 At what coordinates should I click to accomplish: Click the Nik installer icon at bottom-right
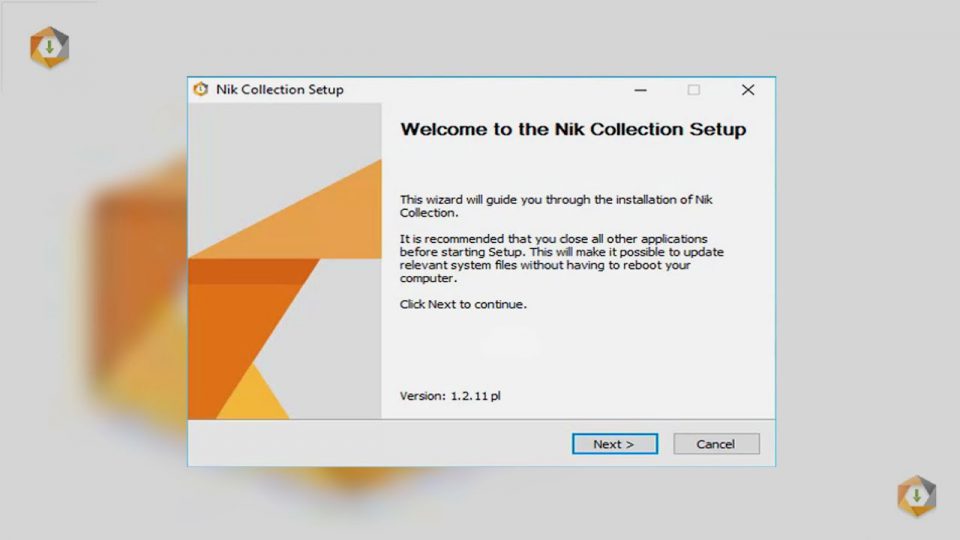(917, 496)
